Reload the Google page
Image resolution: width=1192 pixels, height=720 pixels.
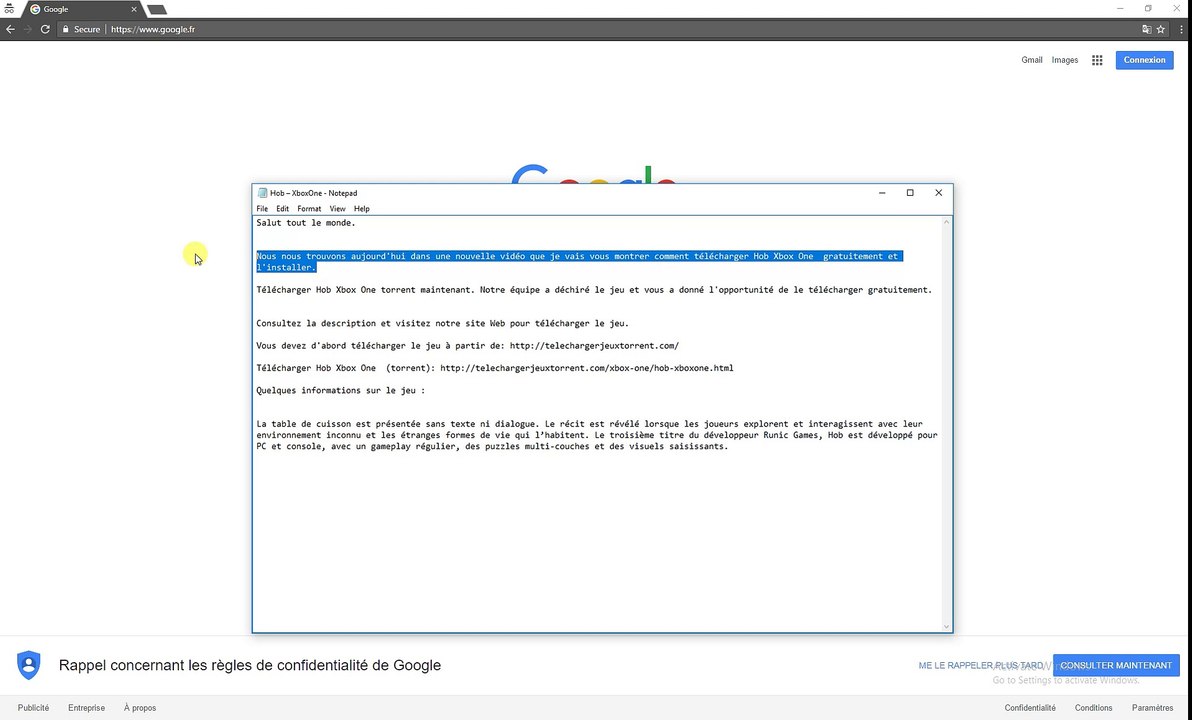coord(45,29)
